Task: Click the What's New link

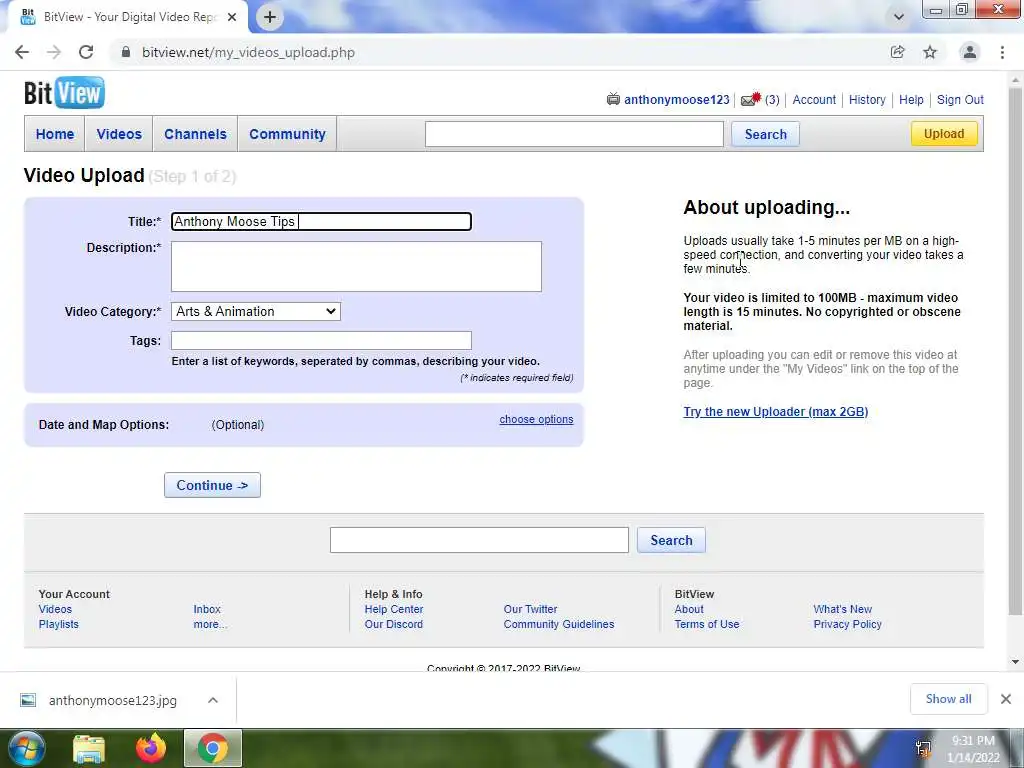Action: (x=842, y=609)
